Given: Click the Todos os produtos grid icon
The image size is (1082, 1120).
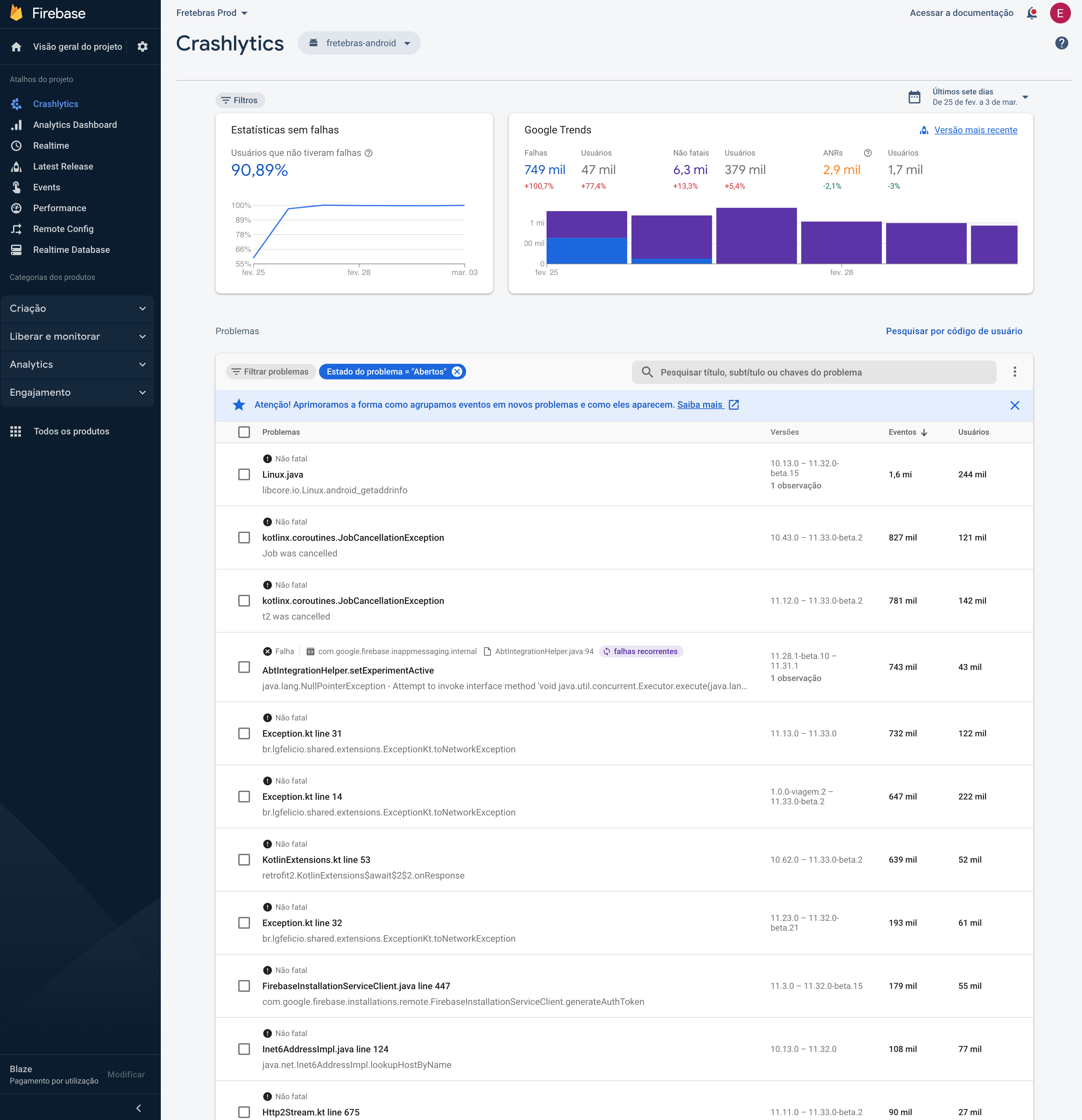Looking at the screenshot, I should 15,431.
